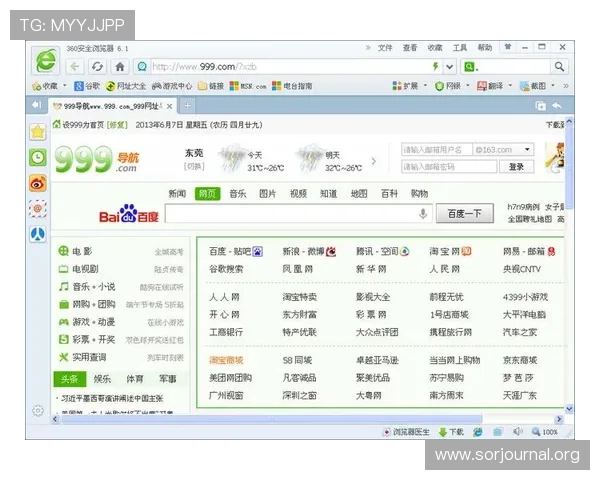The height and width of the screenshot is (480, 600).
Task: Open the sidebar settings gear icon
Action: (x=37, y=410)
